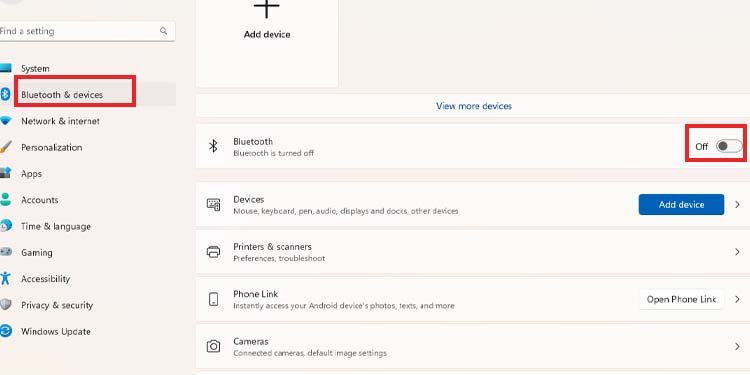Expand the Devices row chevron
Viewport: 750px width, 375px height.
coord(737,204)
